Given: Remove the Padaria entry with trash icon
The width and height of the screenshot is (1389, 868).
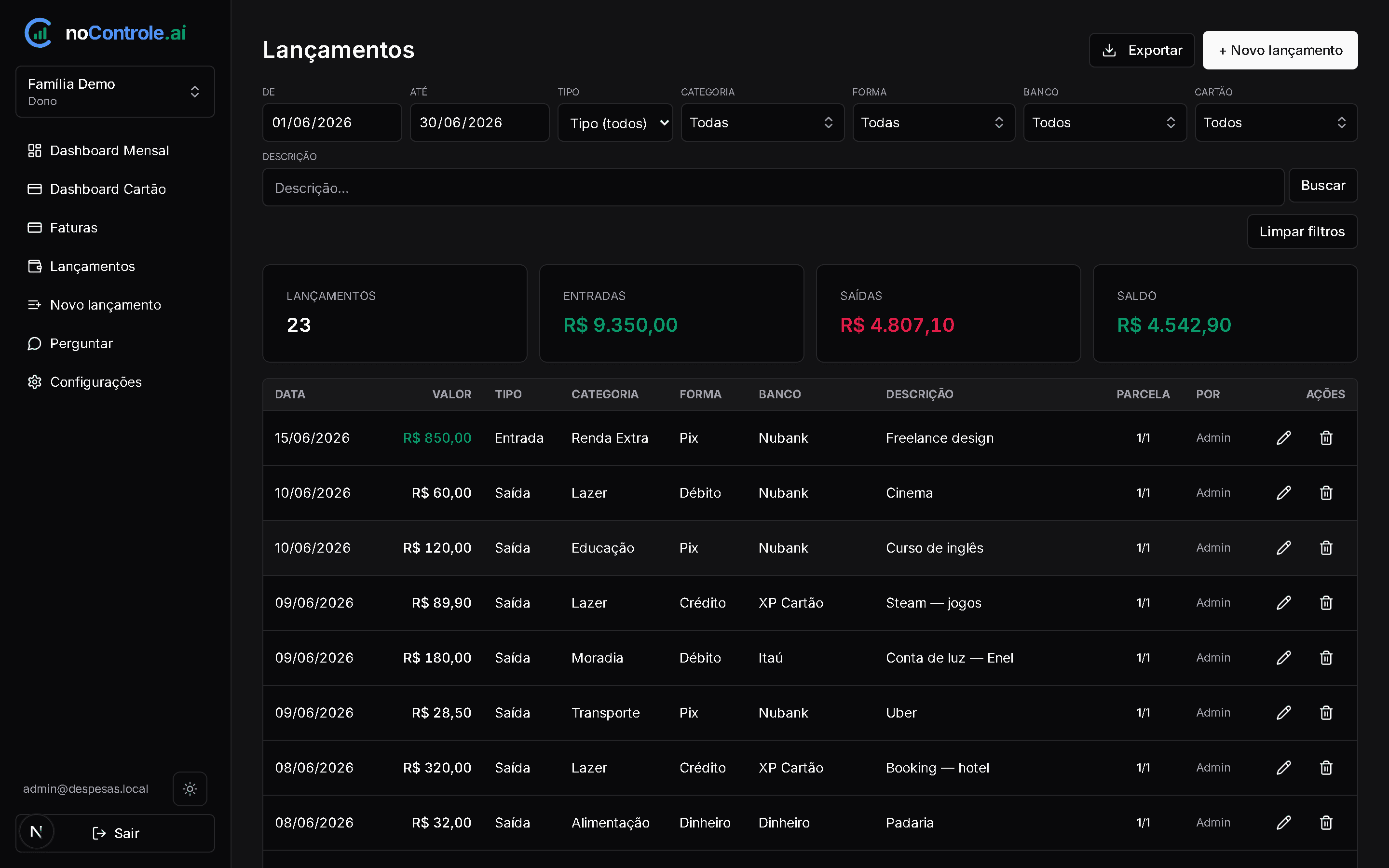Looking at the screenshot, I should click(x=1326, y=823).
